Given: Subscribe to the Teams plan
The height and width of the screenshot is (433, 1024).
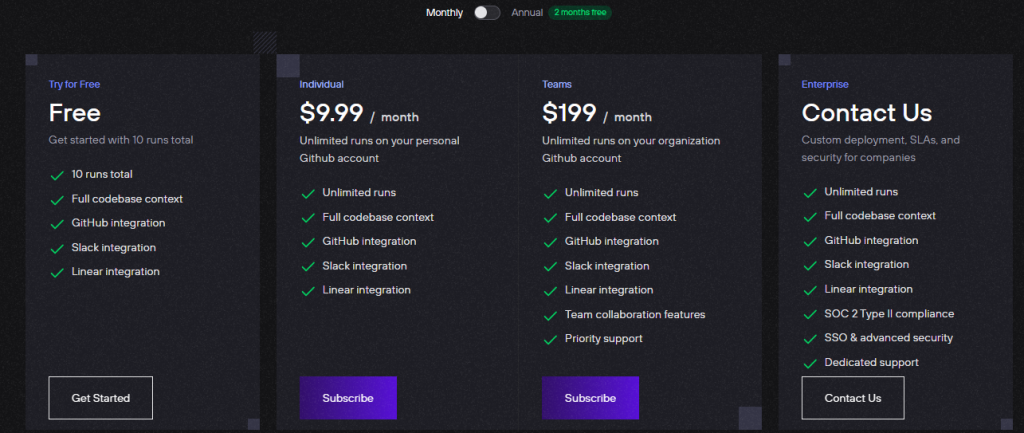Looking at the screenshot, I should coord(590,398).
